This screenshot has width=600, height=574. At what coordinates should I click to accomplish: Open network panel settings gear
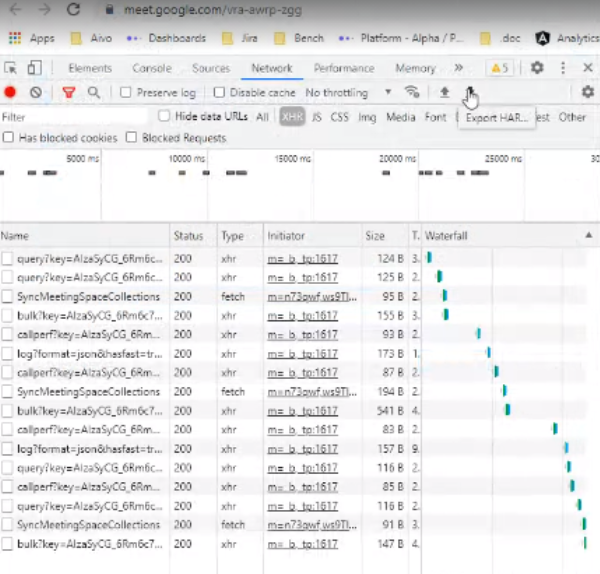click(588, 92)
